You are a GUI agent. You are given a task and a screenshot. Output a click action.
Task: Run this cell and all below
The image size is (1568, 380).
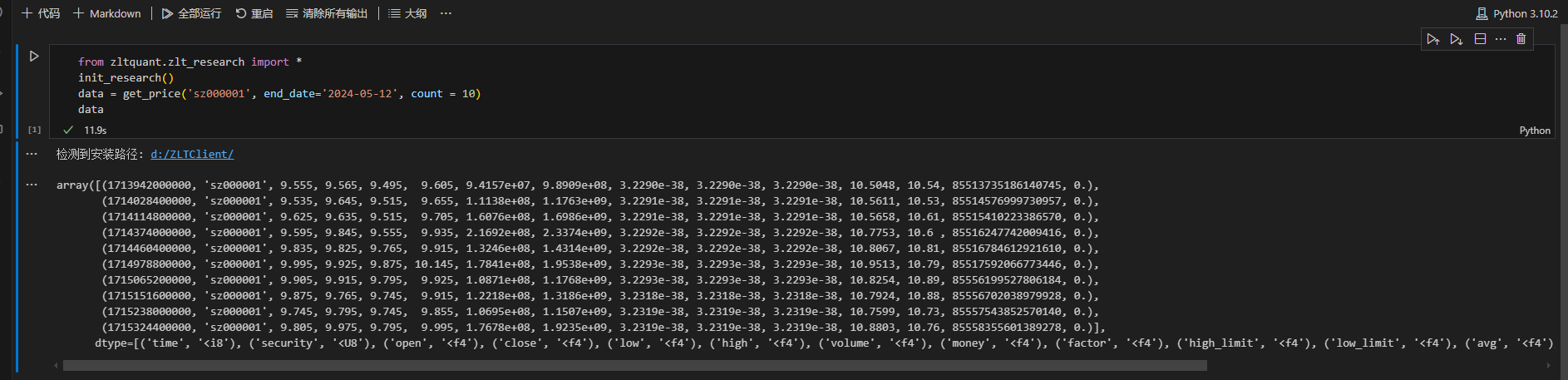pos(1456,39)
